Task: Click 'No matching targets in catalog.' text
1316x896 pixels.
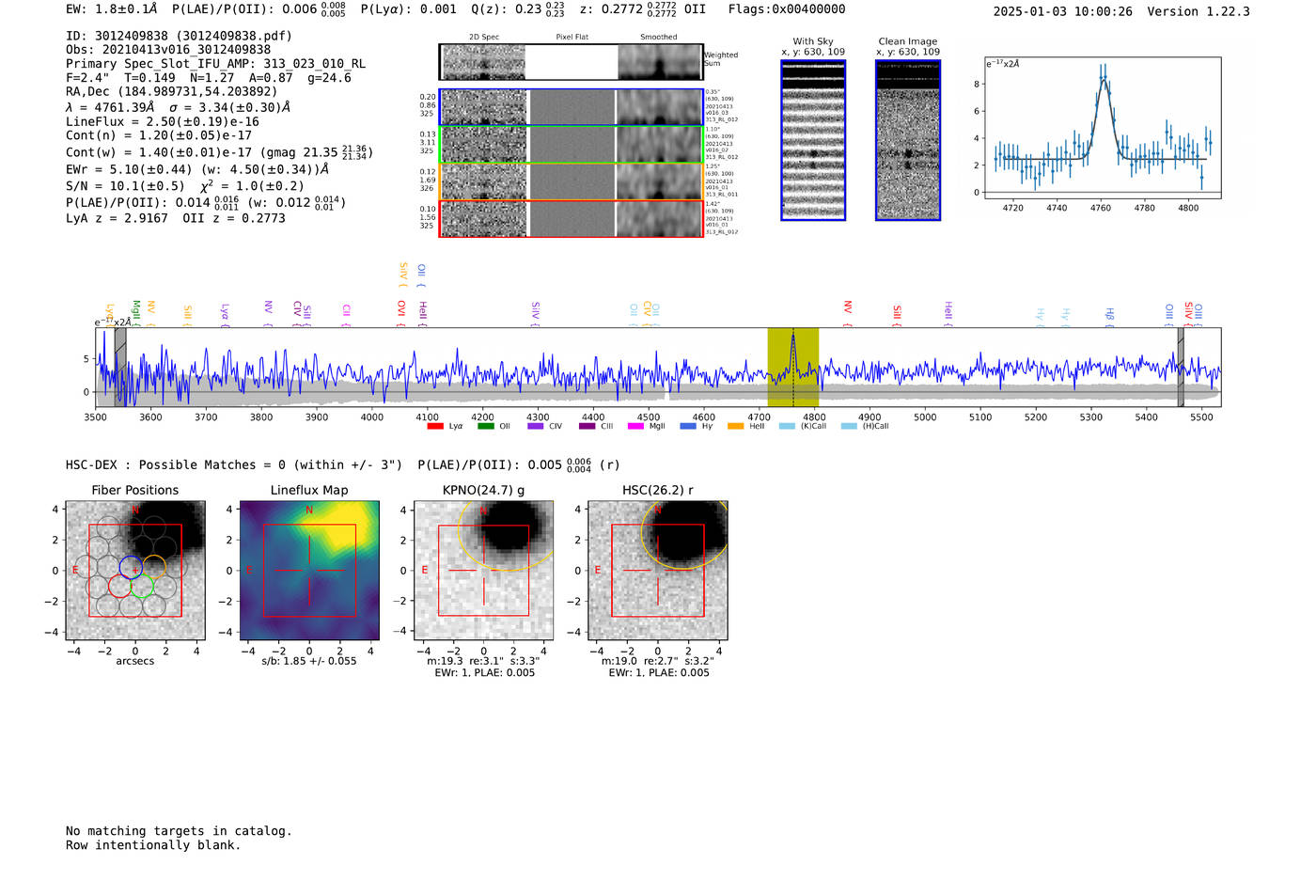Action: click(x=179, y=831)
